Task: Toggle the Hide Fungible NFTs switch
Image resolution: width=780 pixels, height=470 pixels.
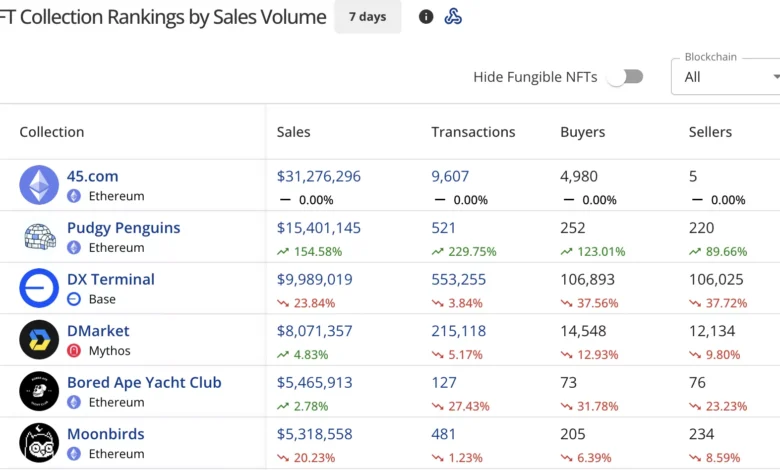Action: [625, 77]
